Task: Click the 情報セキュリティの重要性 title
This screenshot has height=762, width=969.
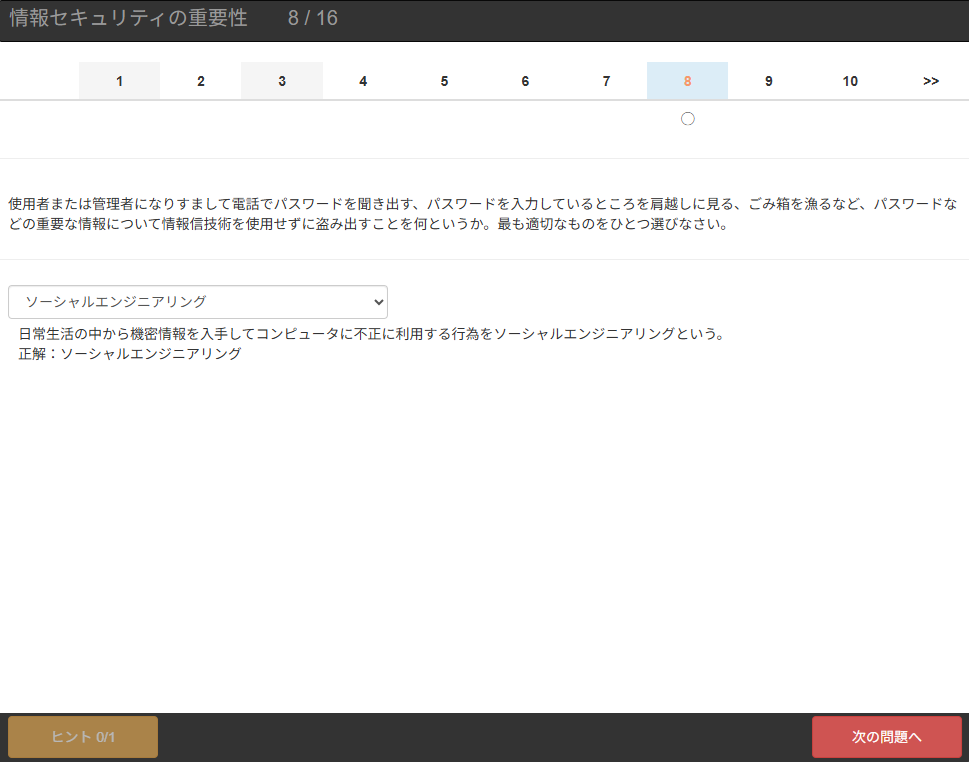Action: click(128, 19)
